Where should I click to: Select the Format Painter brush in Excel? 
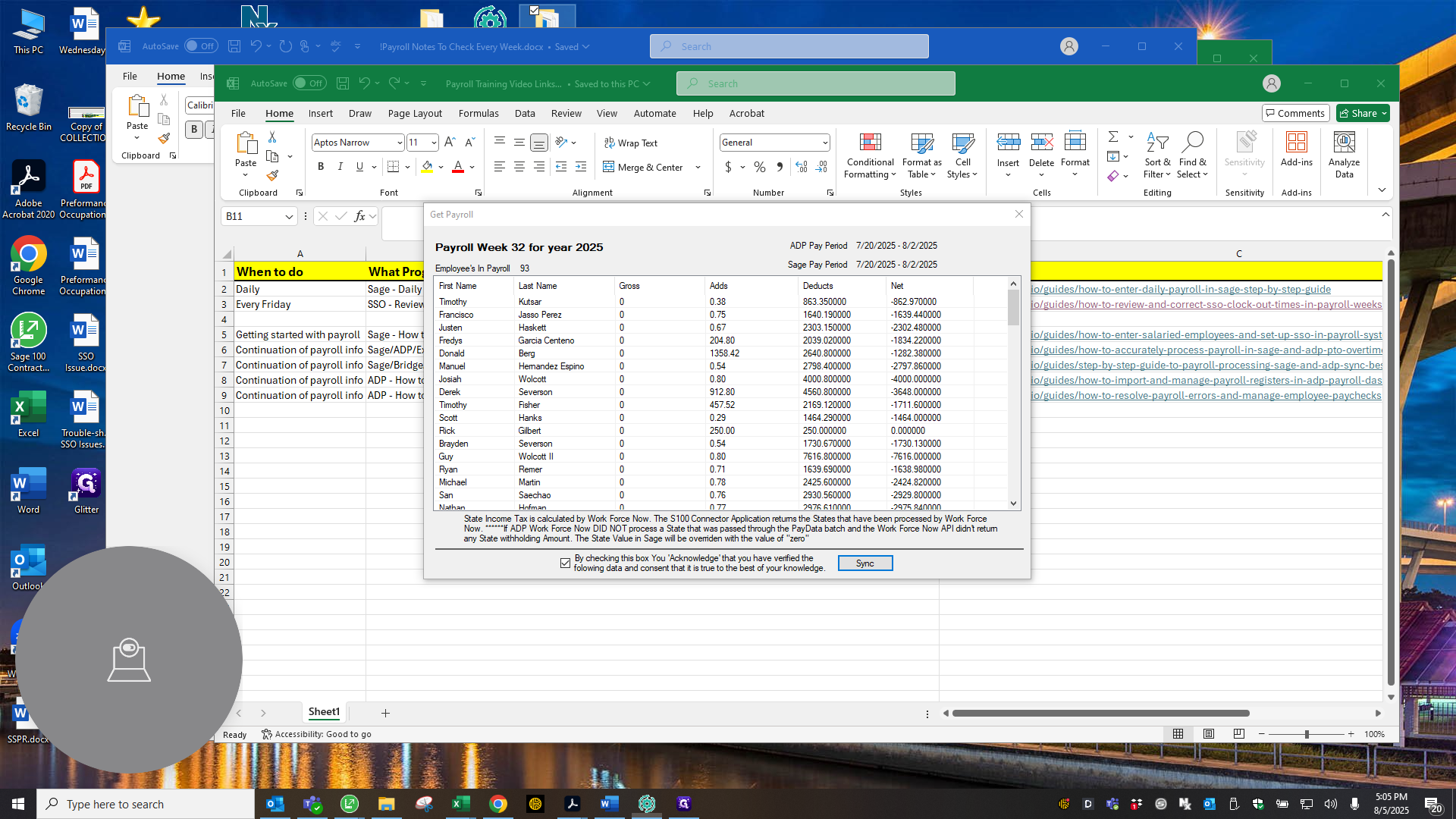coord(272,175)
